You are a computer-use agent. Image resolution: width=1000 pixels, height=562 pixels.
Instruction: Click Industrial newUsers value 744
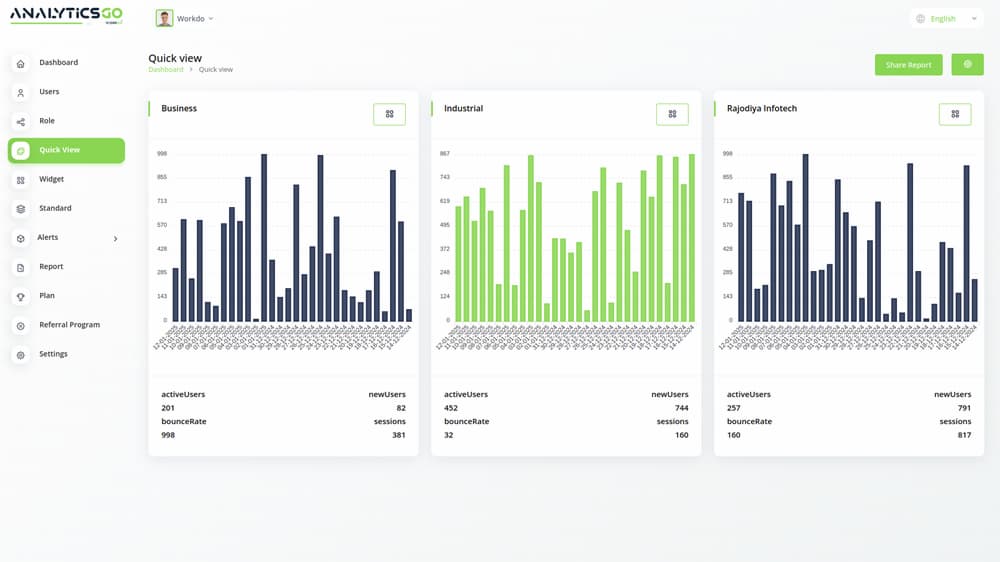[682, 408]
